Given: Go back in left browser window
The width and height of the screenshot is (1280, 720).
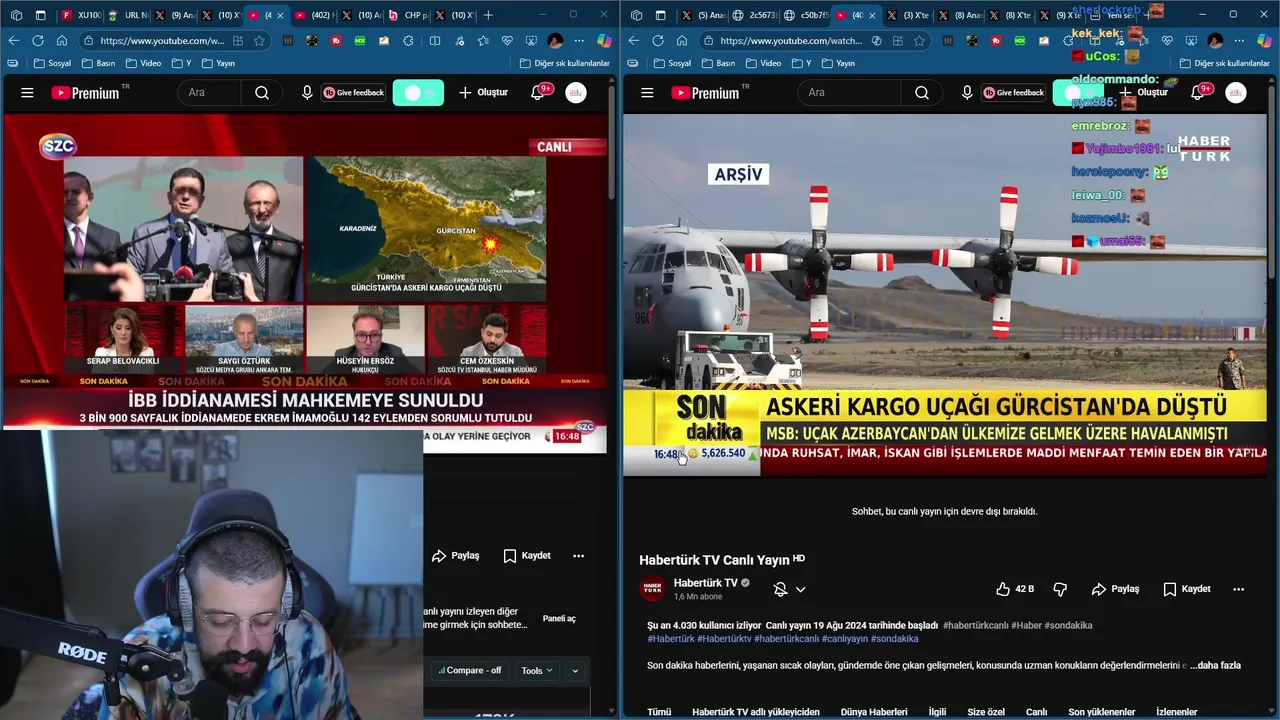Looking at the screenshot, I should 14,41.
